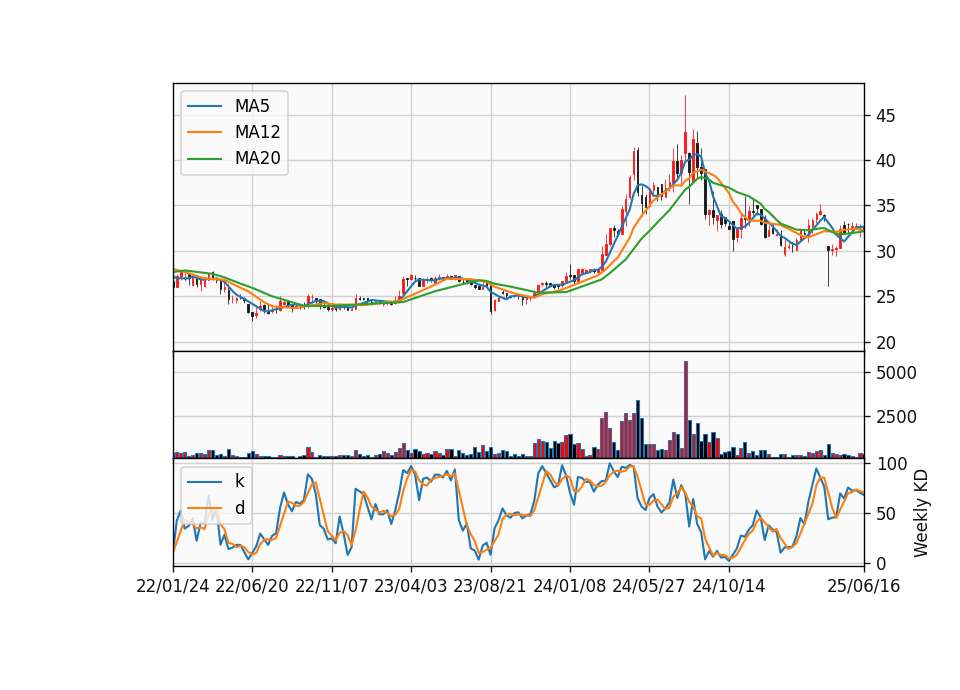Click the orange MA12 legend line sample
960x690 pixels.
(x=204, y=132)
